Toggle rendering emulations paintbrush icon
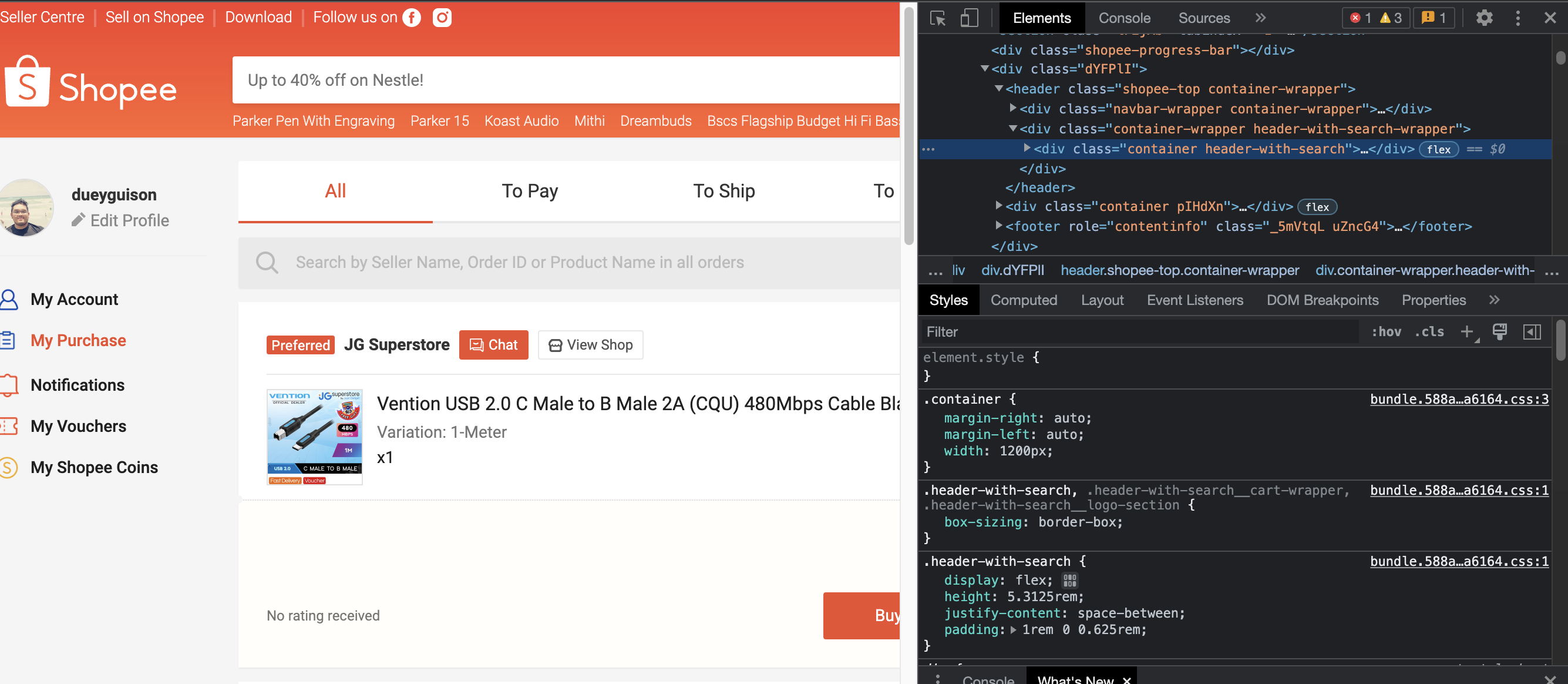1568x684 pixels. 1500,331
